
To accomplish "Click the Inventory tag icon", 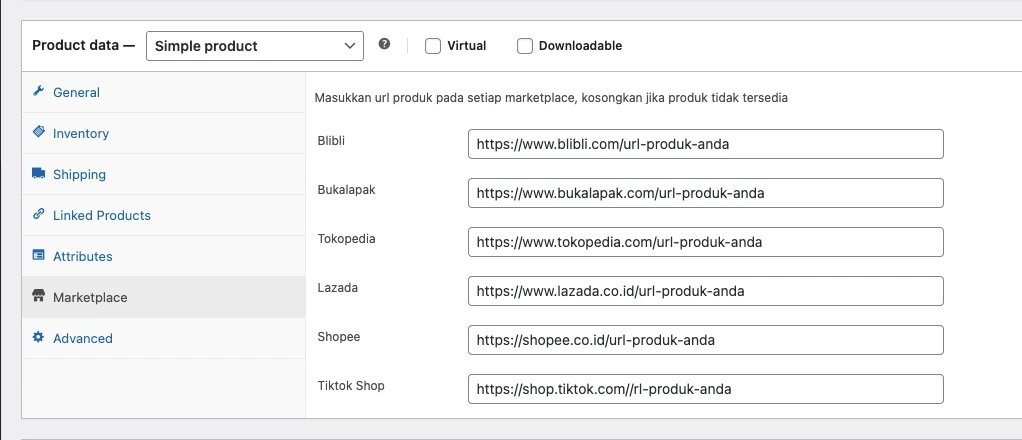I will (x=38, y=132).
